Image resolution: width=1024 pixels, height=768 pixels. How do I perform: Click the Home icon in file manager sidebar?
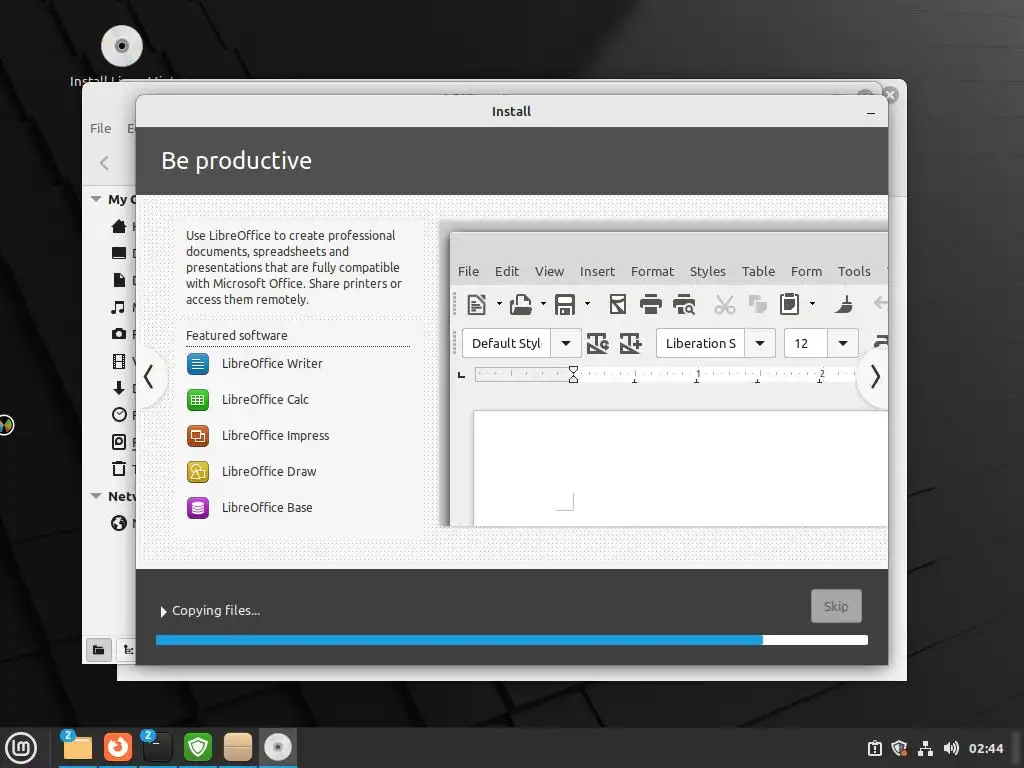[x=119, y=226]
